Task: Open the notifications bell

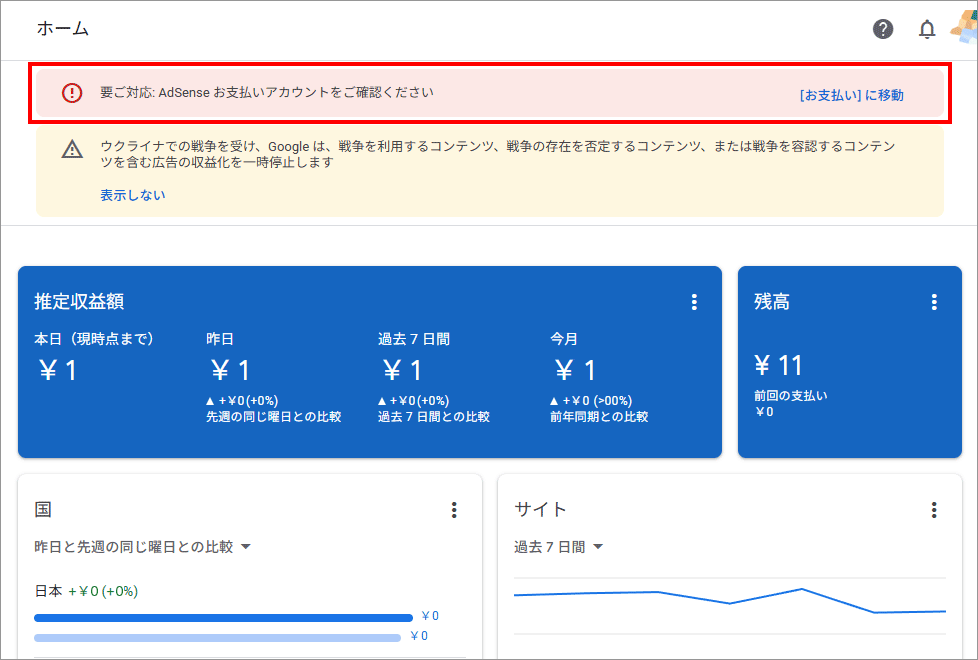Action: click(927, 29)
